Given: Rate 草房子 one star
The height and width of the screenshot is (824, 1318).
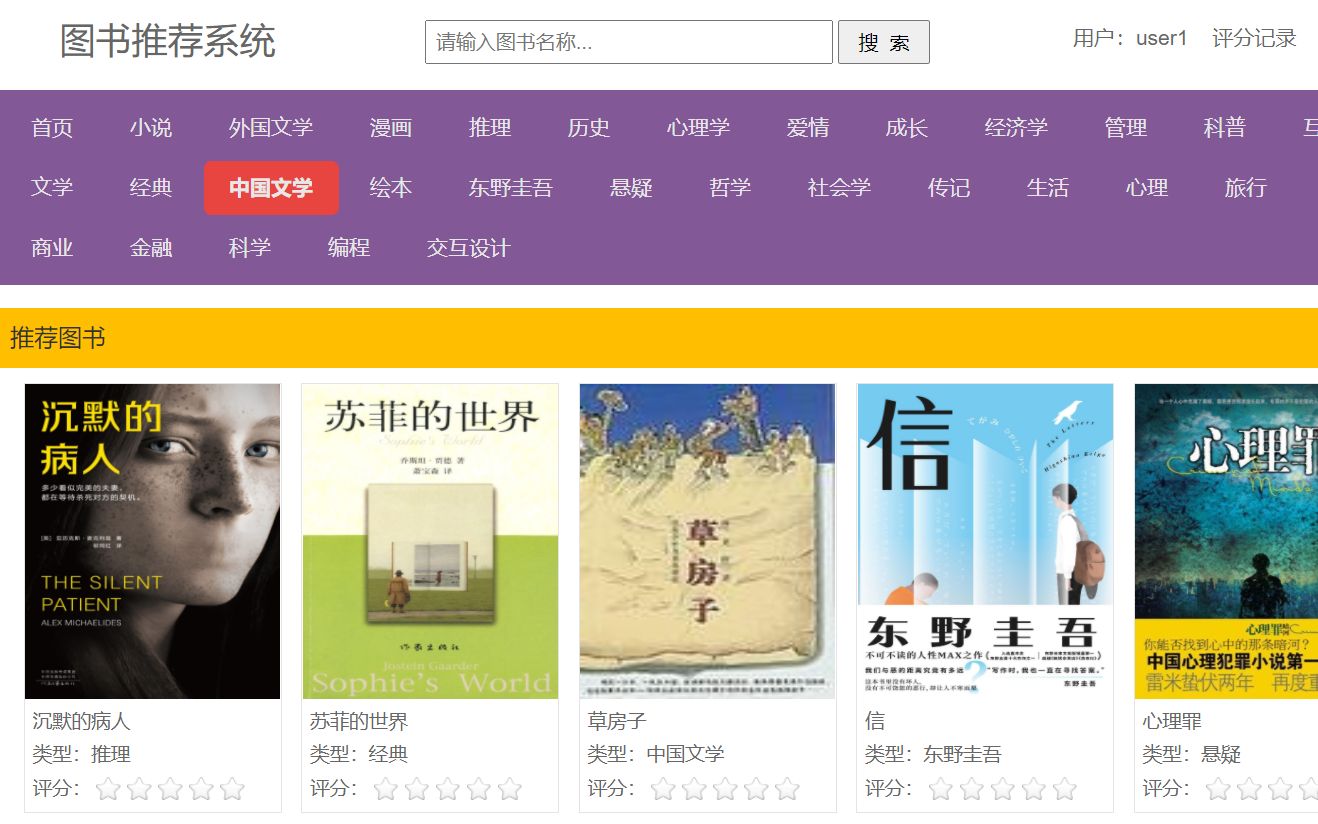Looking at the screenshot, I should pos(663,789).
